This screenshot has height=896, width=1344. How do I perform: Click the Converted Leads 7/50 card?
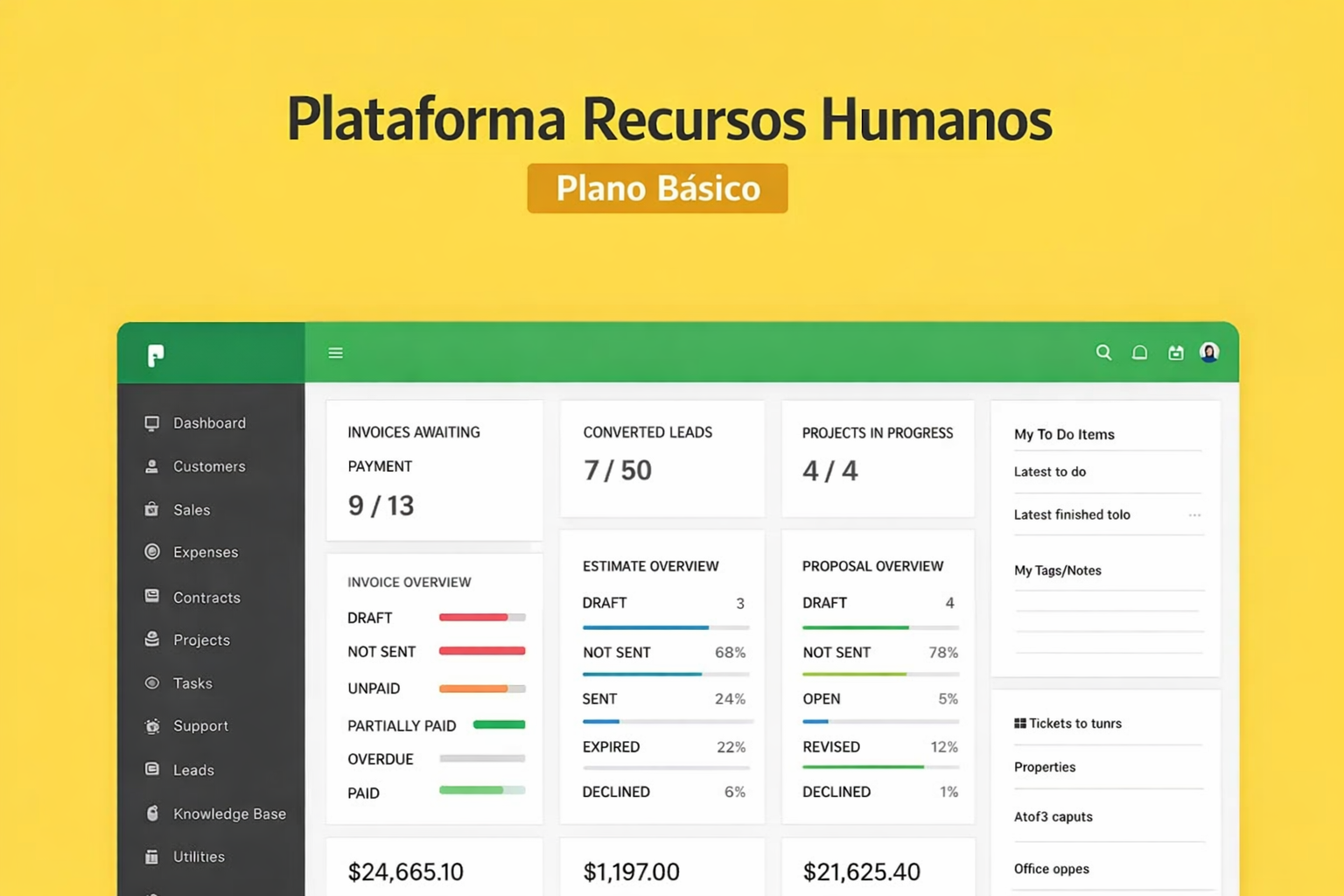tap(661, 458)
